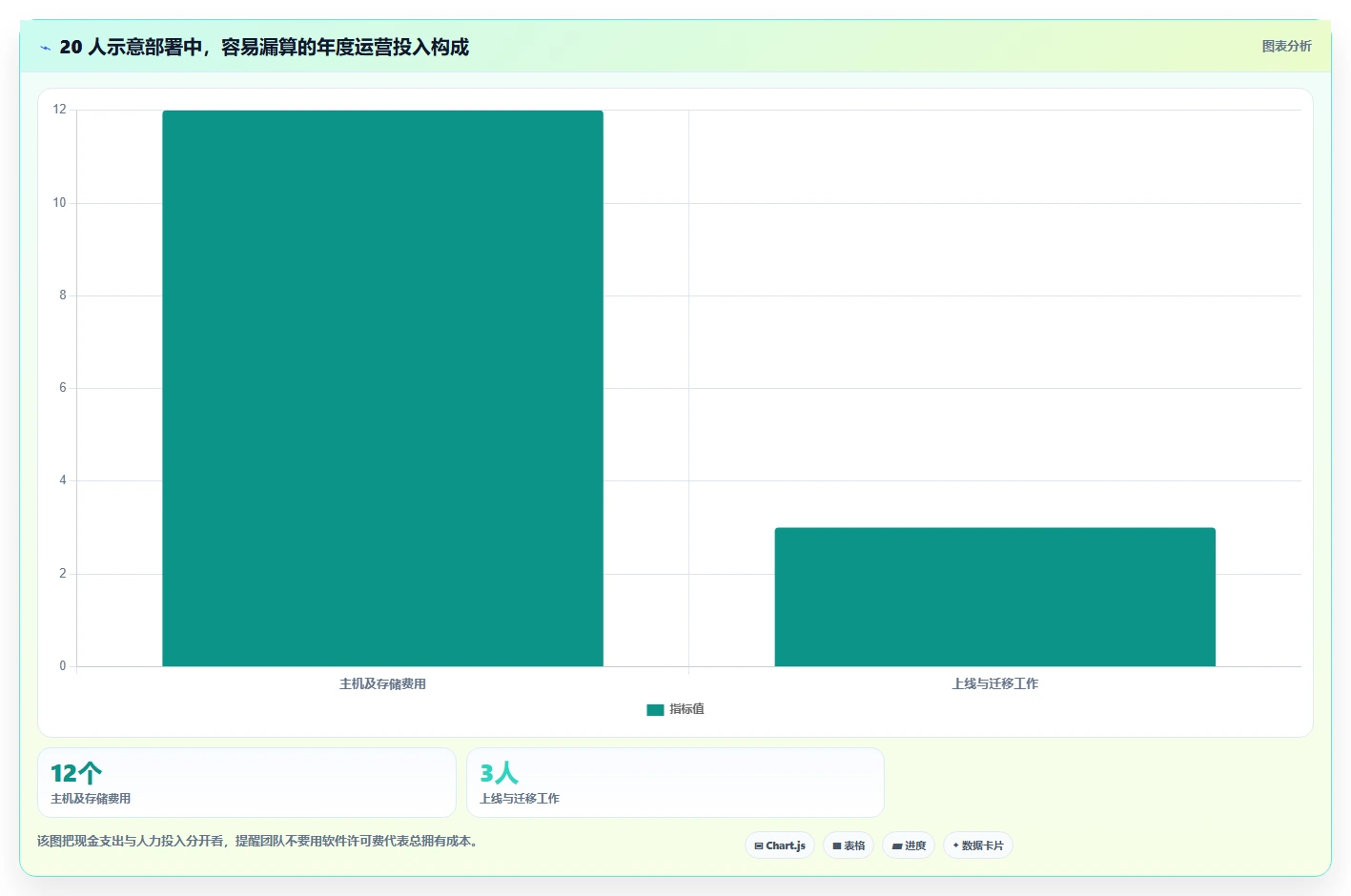1351x896 pixels.
Task: Click the footer note about 现金支出与人力投入
Action: [x=257, y=841]
